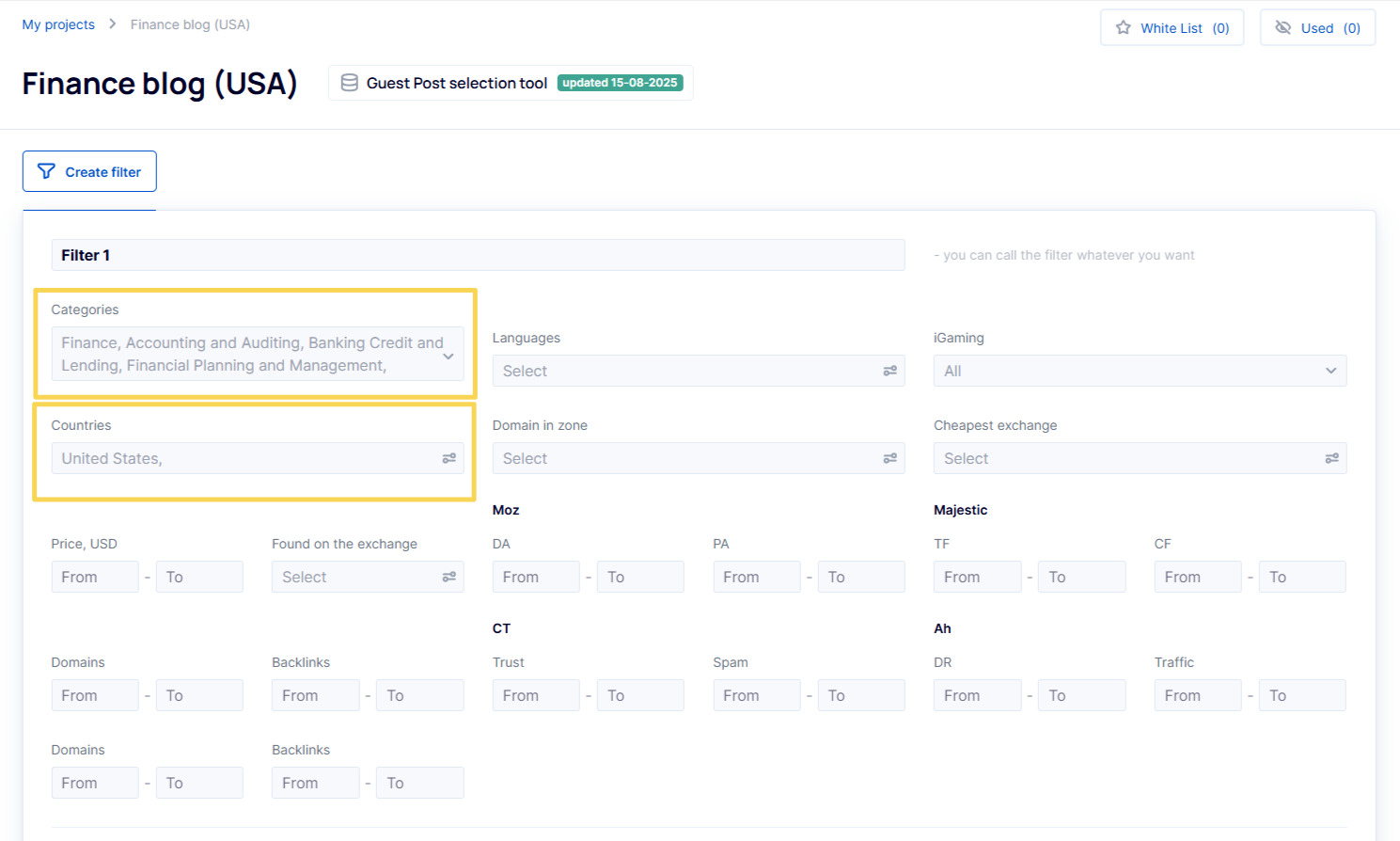Click the Price, USD From field

pyautogui.click(x=94, y=577)
